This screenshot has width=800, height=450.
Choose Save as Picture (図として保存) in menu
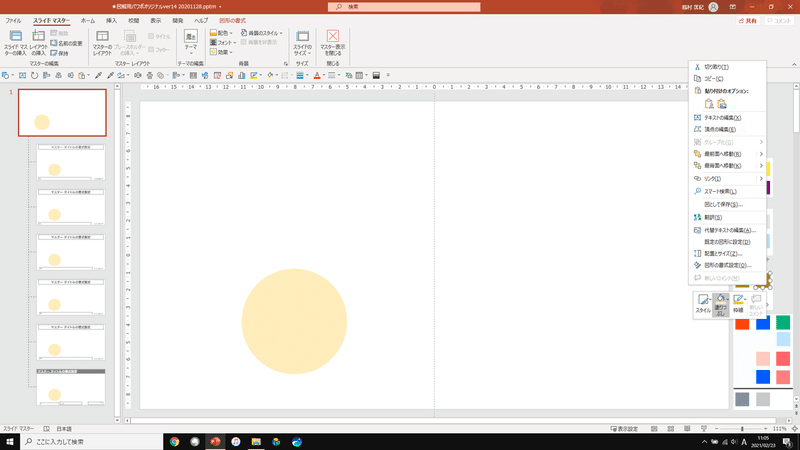click(727, 204)
